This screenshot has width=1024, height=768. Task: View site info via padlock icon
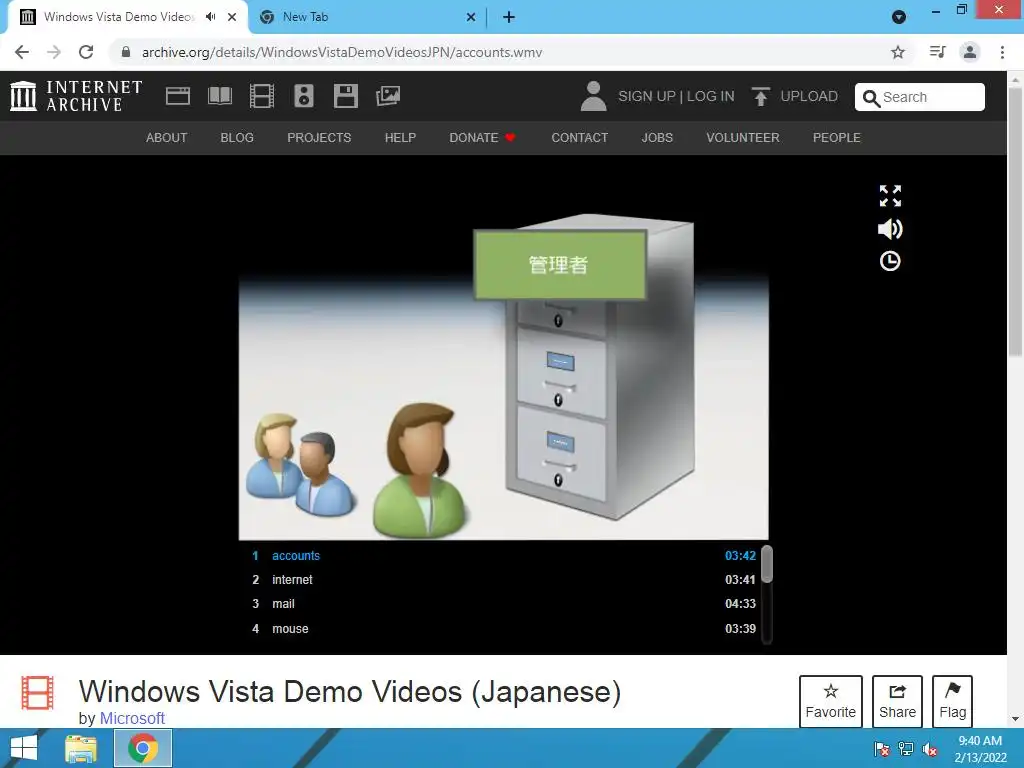126,52
